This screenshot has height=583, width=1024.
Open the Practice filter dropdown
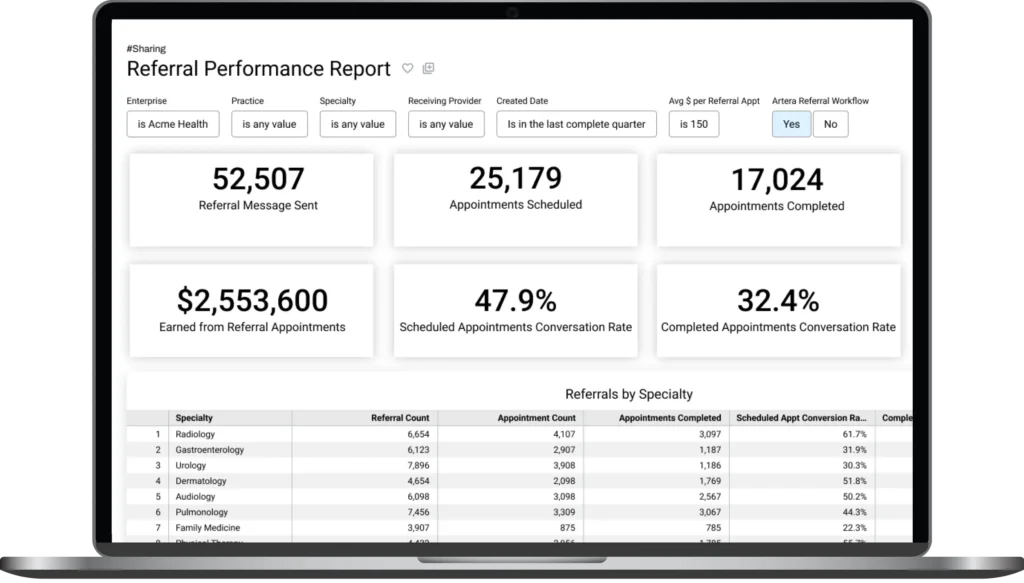(x=269, y=124)
